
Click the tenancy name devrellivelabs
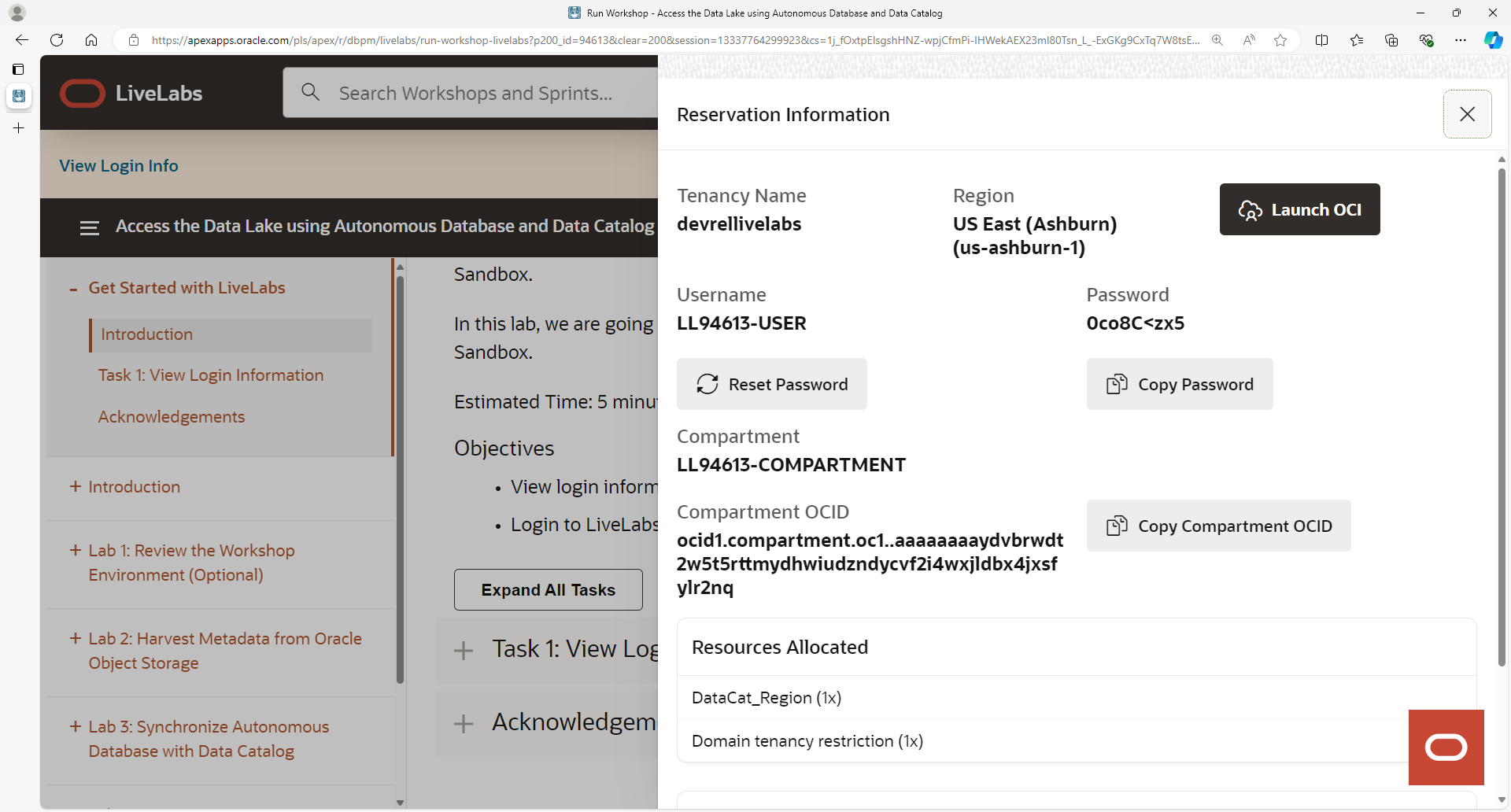pyautogui.click(x=739, y=224)
